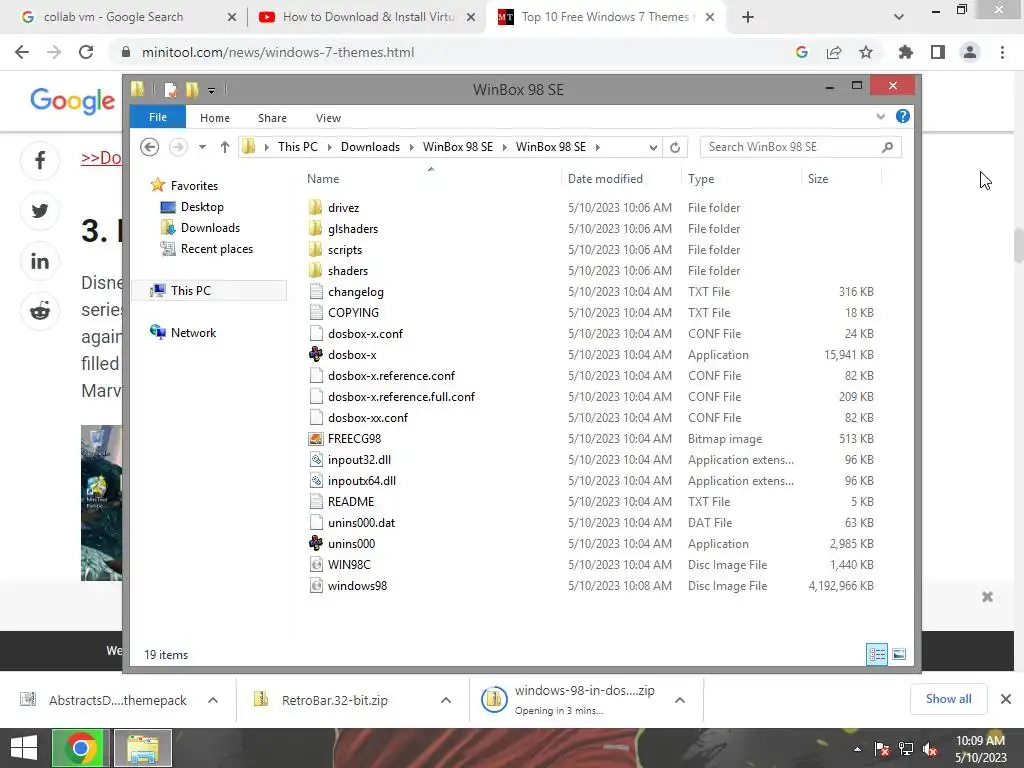Select dosbox-x.reference.full.conf file name
1024x768 pixels.
click(x=401, y=397)
